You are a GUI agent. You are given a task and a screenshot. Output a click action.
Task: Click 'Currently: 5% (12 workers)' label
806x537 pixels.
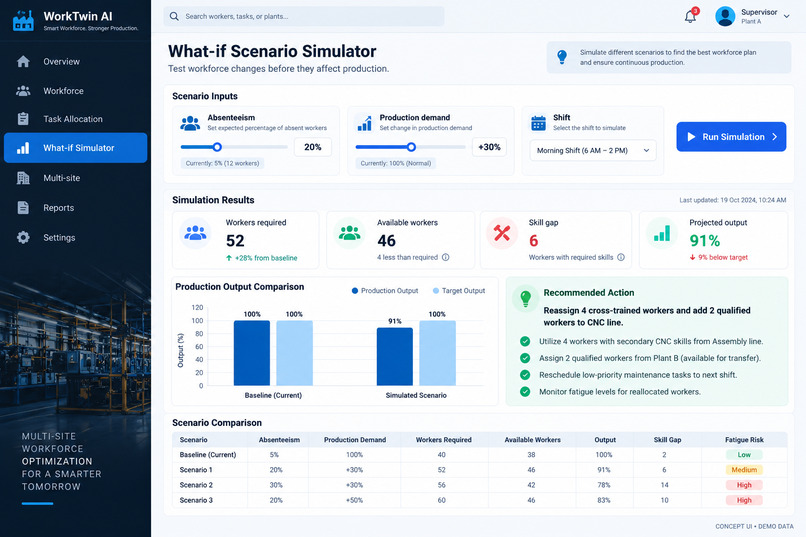point(222,163)
